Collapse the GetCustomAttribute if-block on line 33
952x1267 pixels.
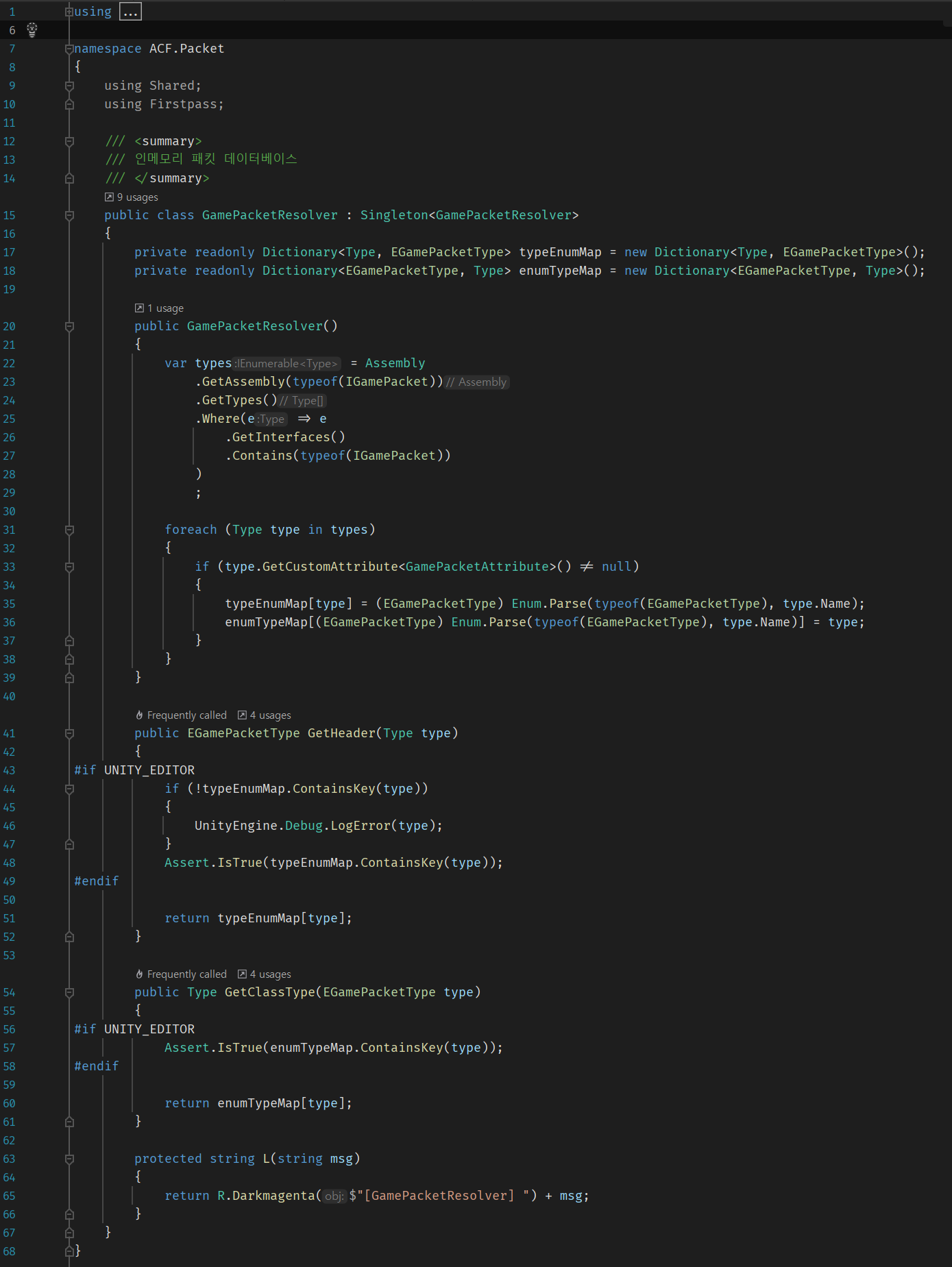pyautogui.click(x=69, y=567)
